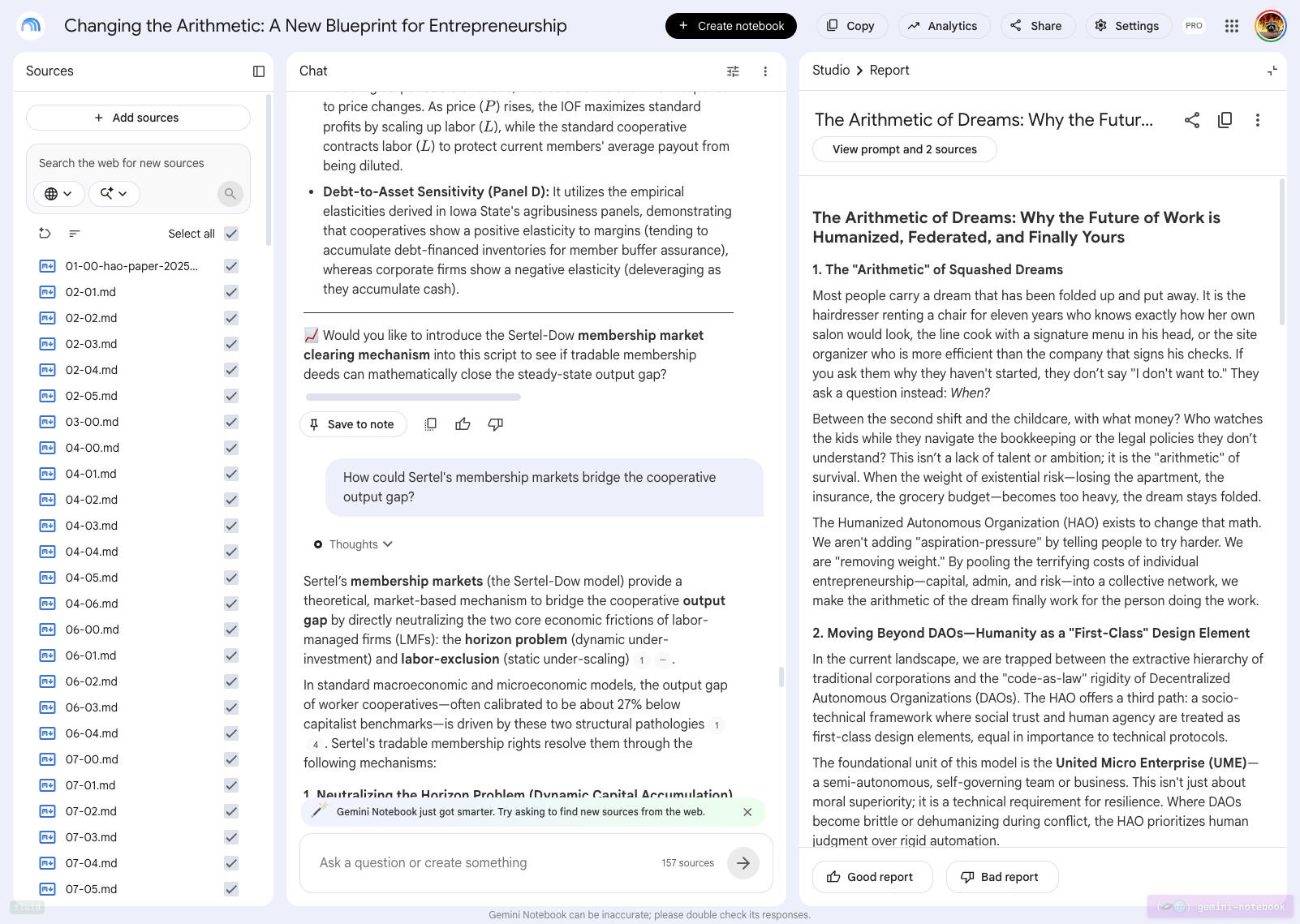Open the user account avatar
This screenshot has width=1300, height=924.
[1271, 26]
